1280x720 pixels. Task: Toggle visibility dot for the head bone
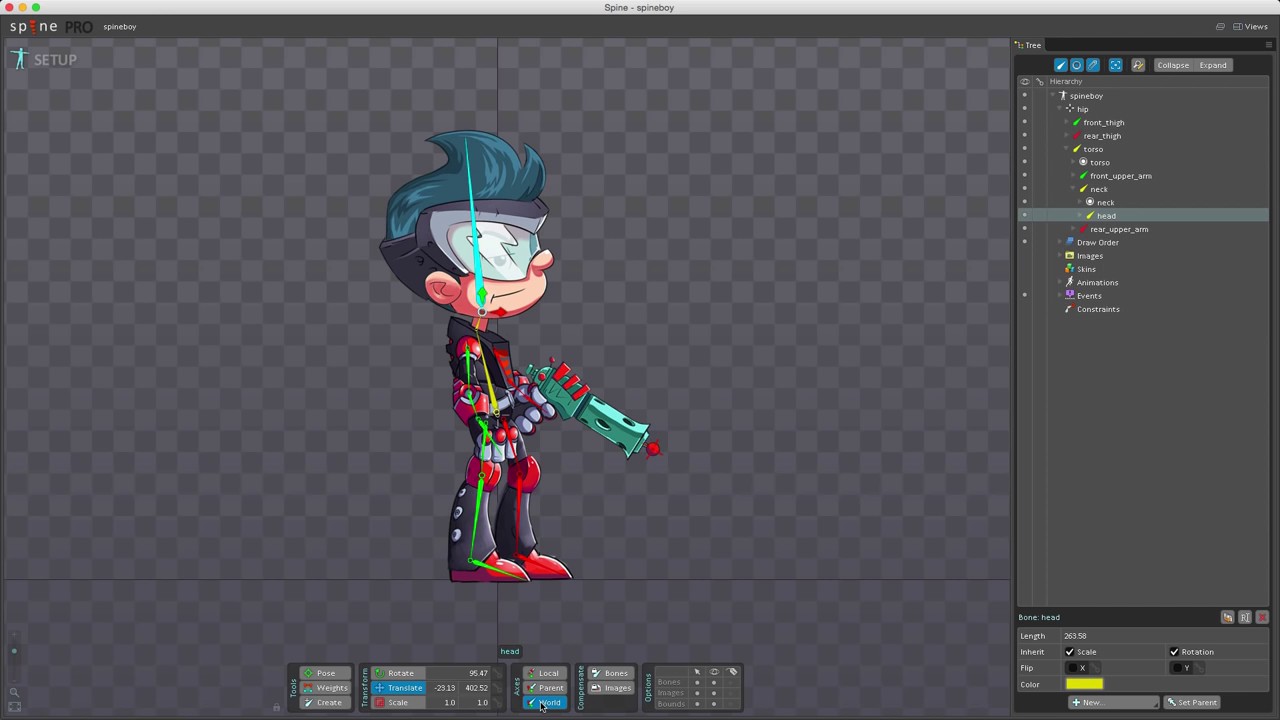coord(1024,216)
